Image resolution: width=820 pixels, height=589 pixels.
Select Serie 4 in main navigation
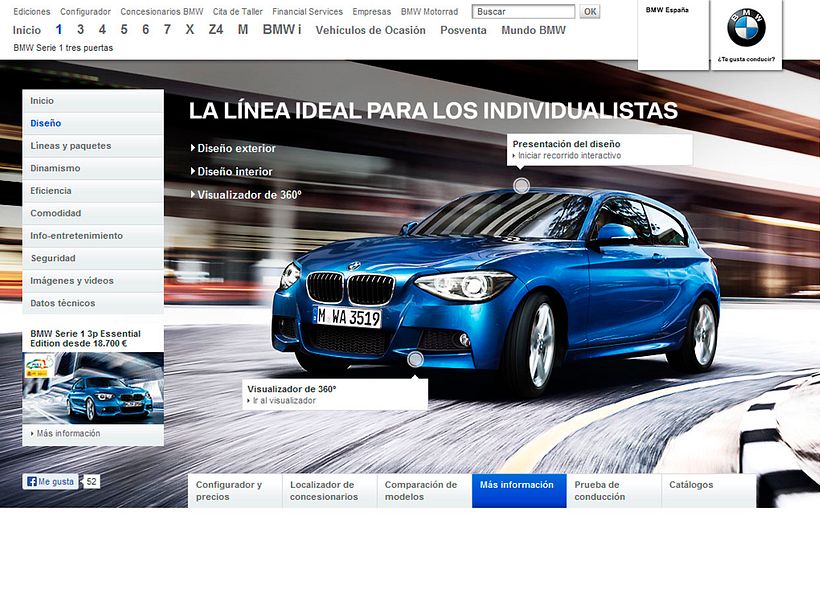pyautogui.click(x=102, y=30)
